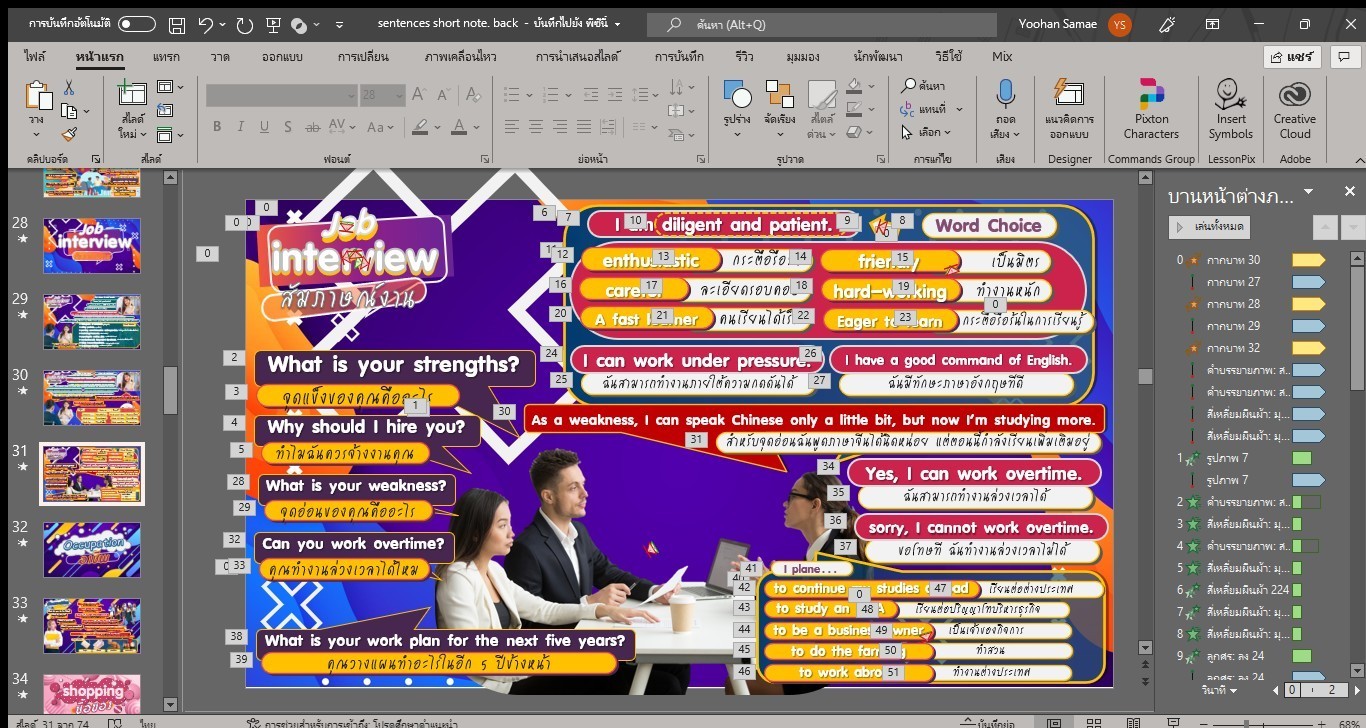Select the Format Painter brush icon
This screenshot has width=1366, height=728.
click(x=69, y=134)
